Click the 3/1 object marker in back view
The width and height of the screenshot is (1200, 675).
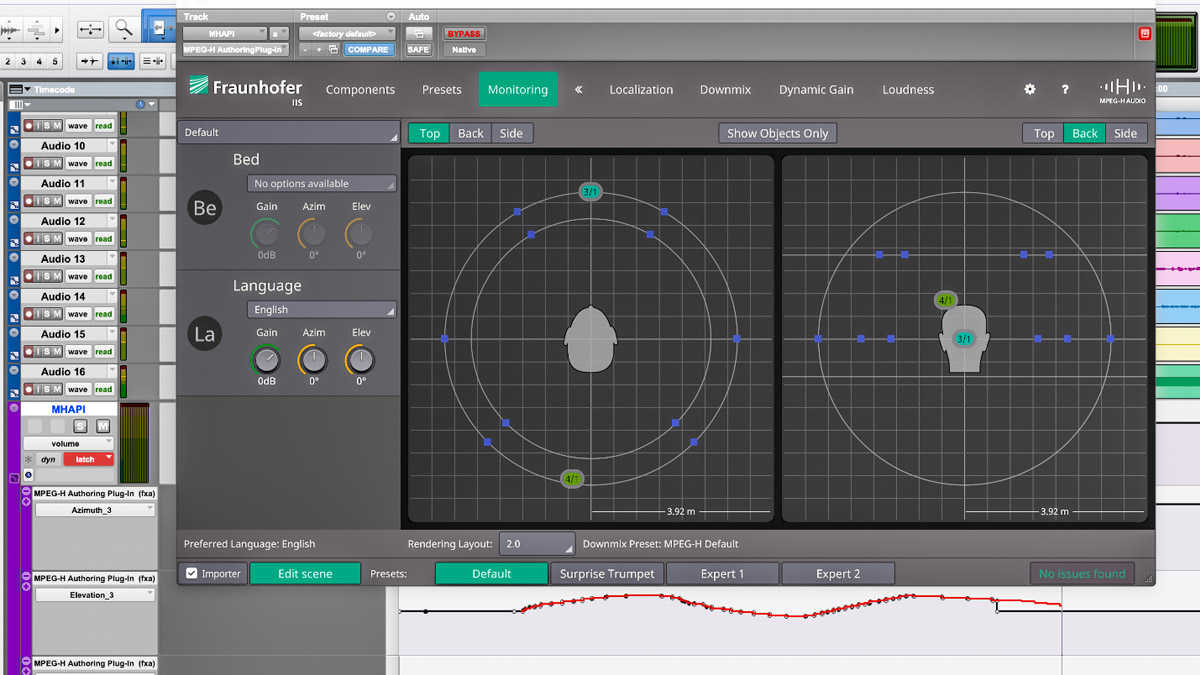coord(964,339)
